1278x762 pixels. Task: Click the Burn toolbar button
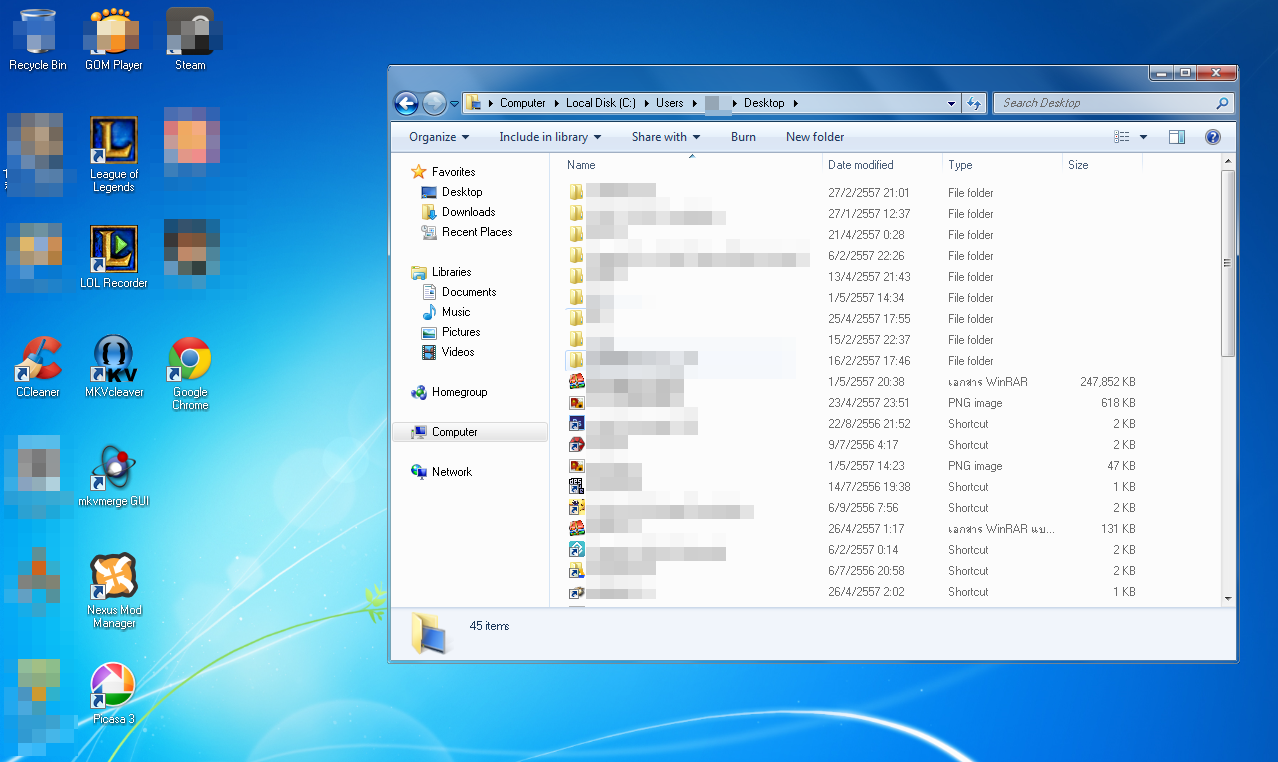(743, 137)
